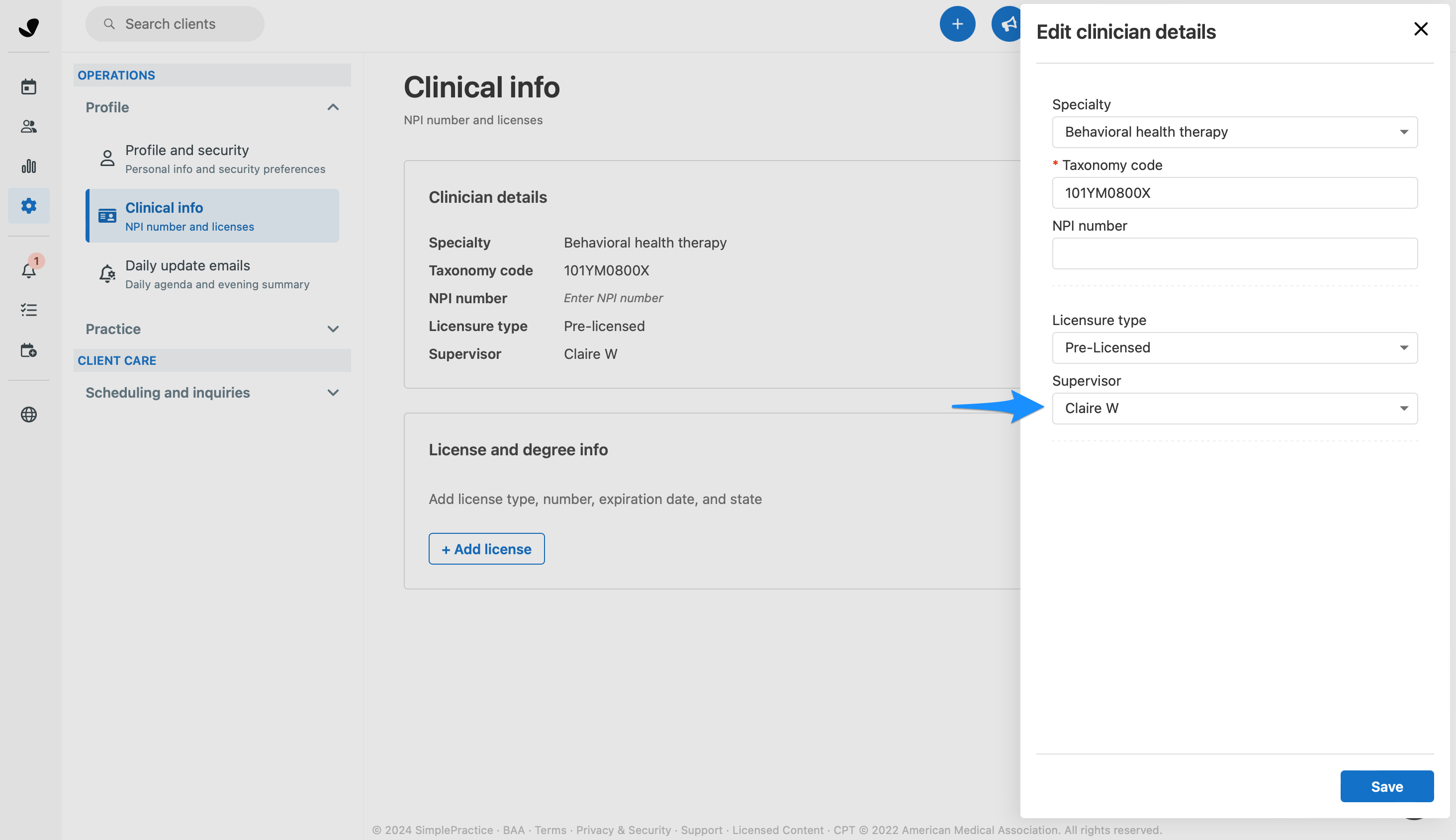Open the Terms footer link

[x=550, y=830]
